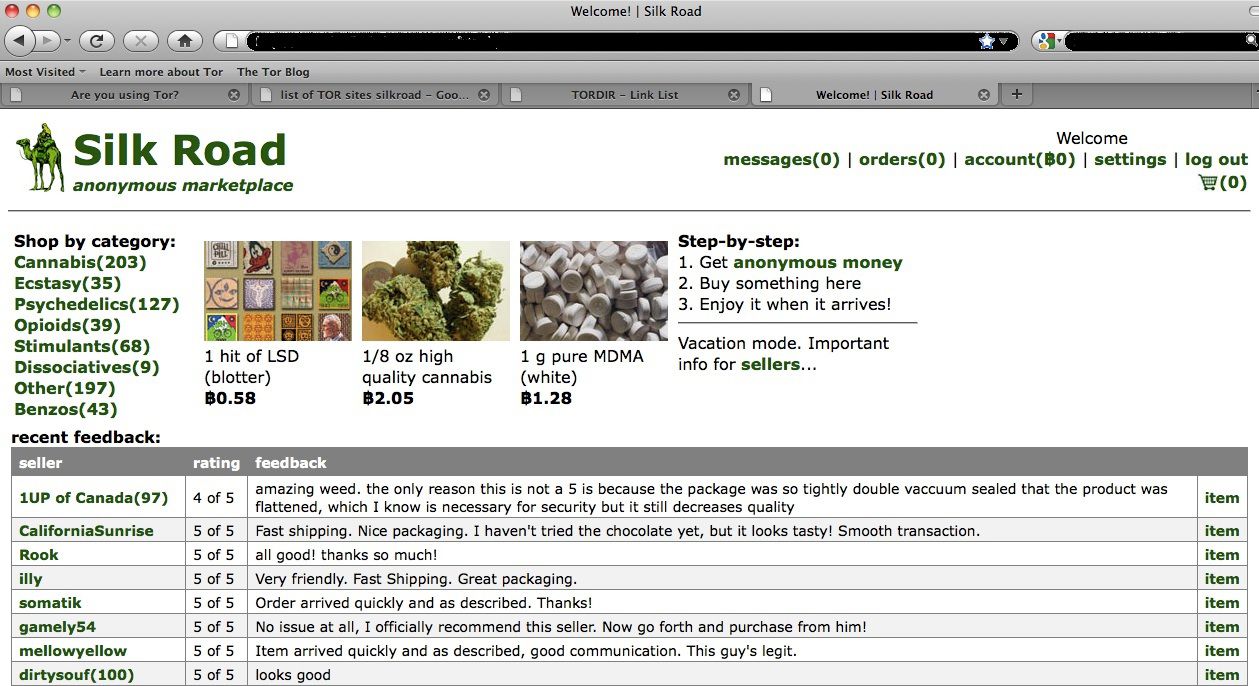Open the Most Visited bookmarks dropdown
This screenshot has width=1259, height=686.
pyautogui.click(x=40, y=71)
